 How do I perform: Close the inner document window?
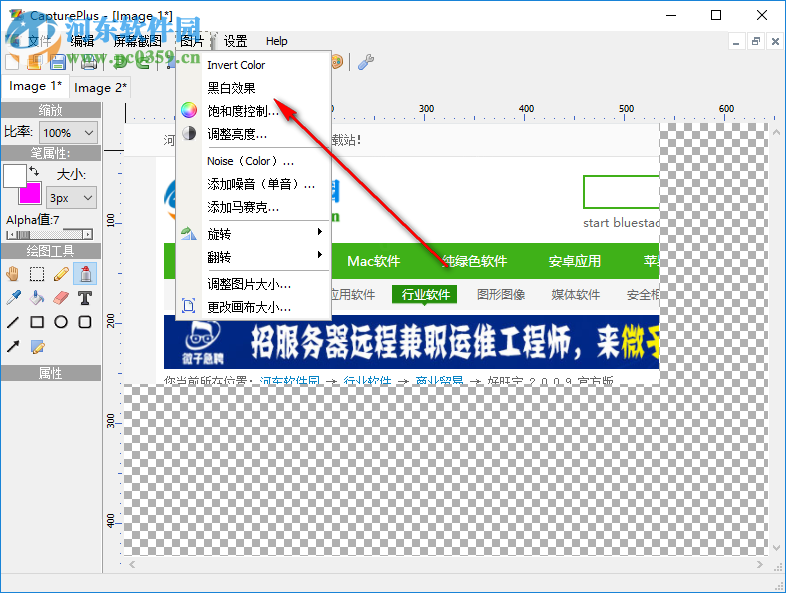coord(775,42)
